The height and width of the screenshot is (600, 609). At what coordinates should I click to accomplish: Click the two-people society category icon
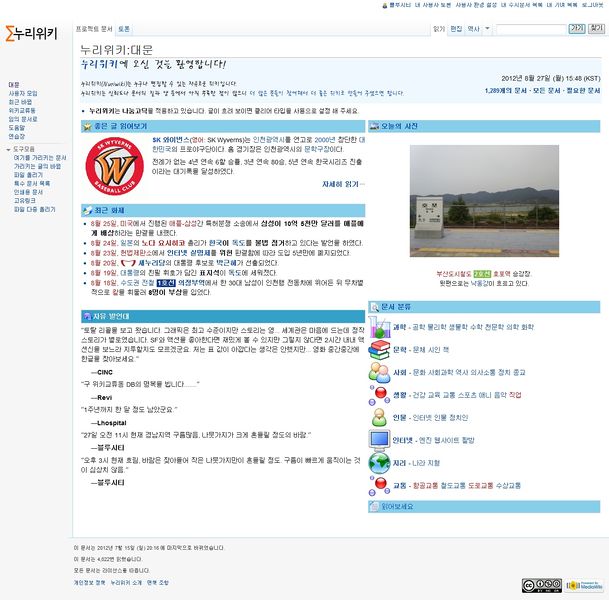(379, 372)
